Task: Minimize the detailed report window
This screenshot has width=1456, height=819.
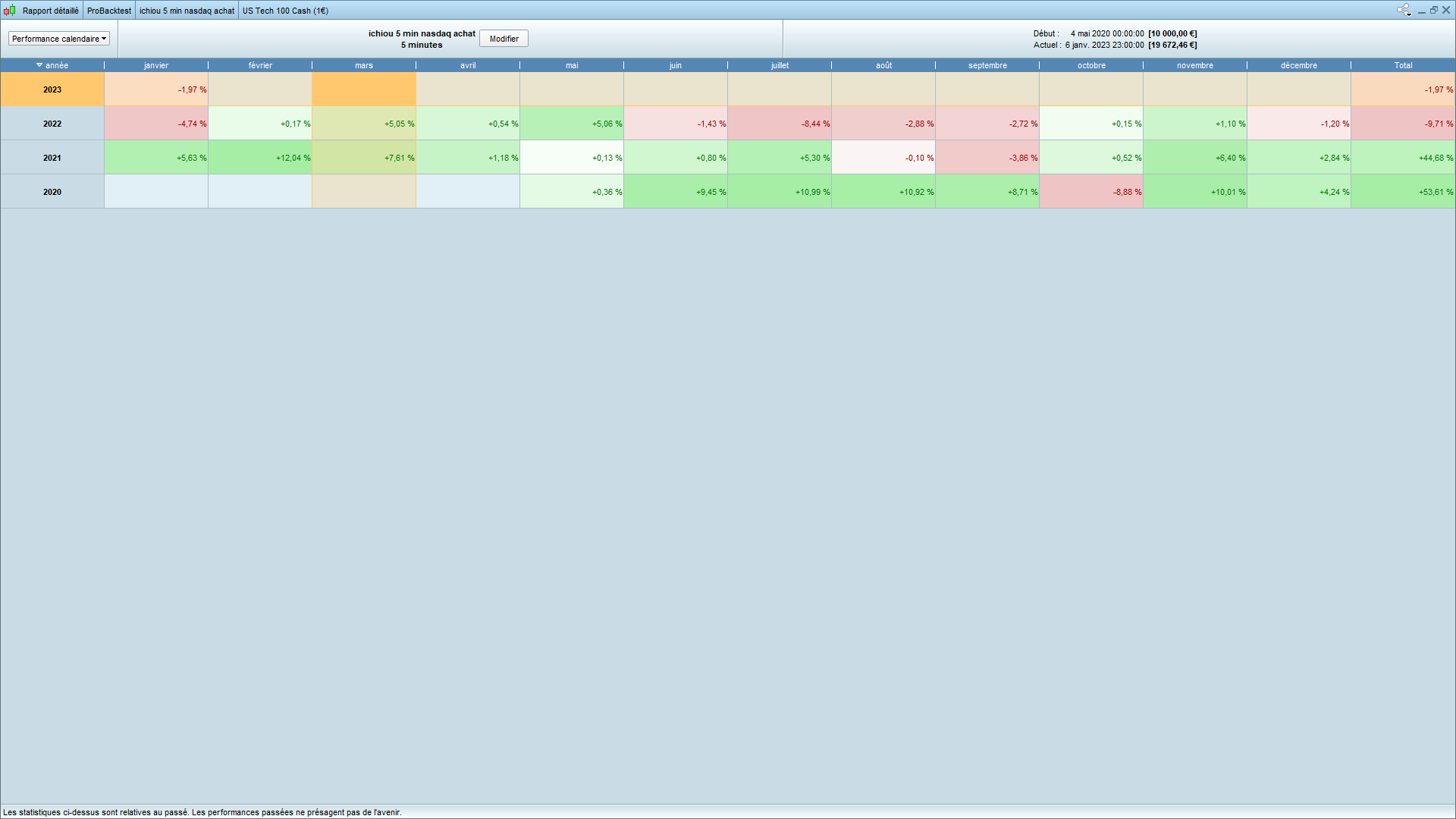Action: pos(1422,11)
